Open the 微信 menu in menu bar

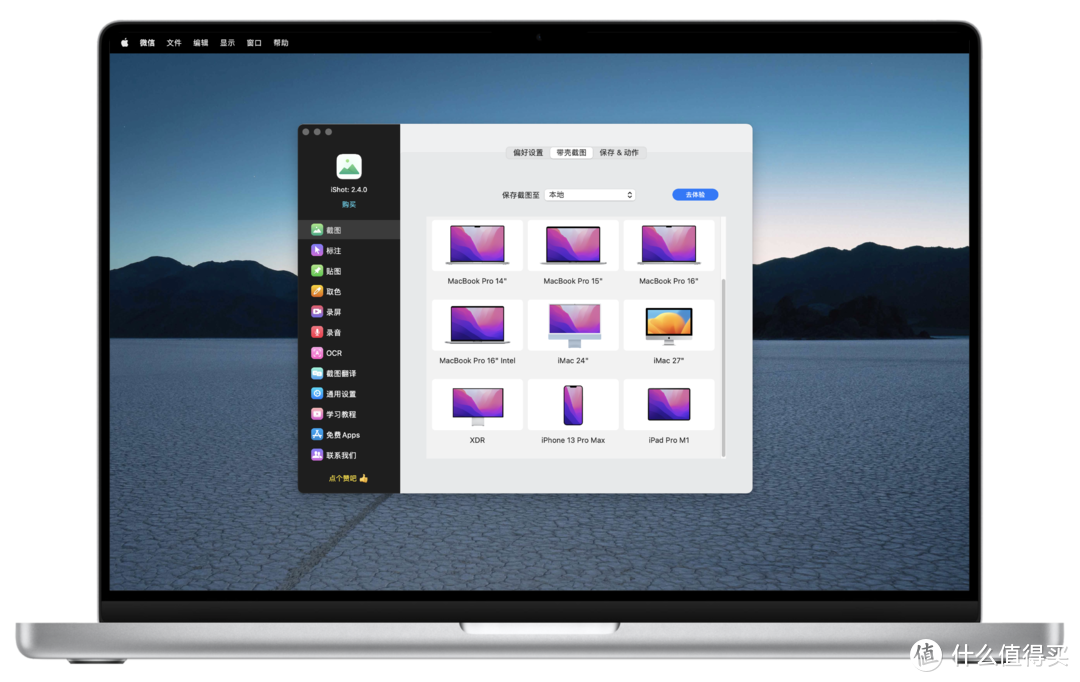click(147, 43)
